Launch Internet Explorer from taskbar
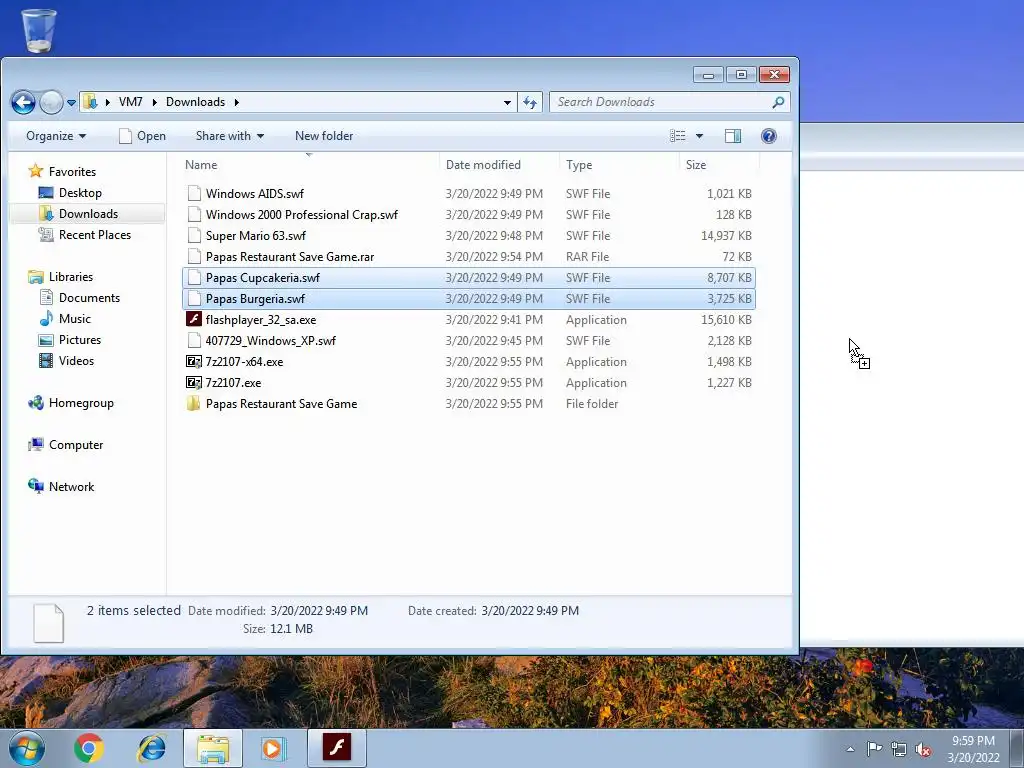The width and height of the screenshot is (1024, 768). (151, 748)
